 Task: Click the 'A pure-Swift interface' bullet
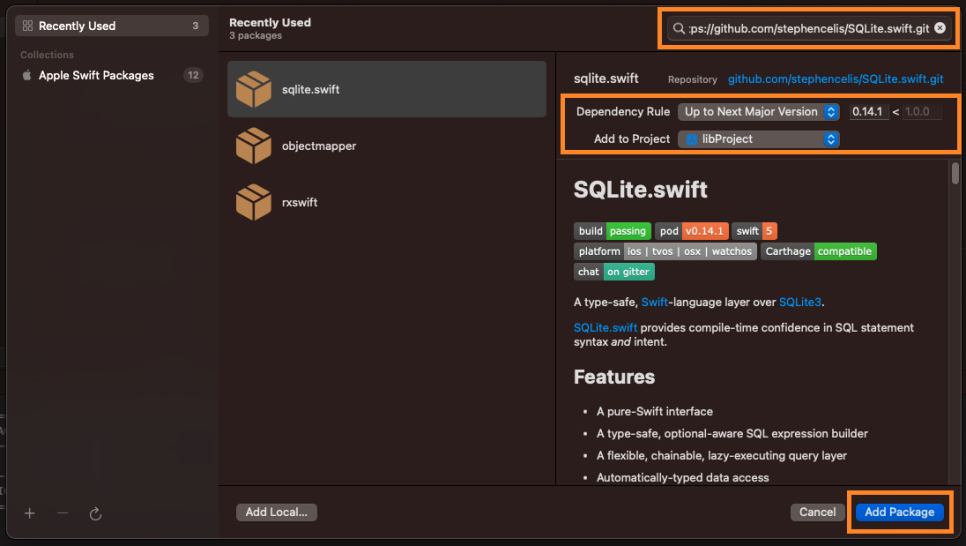[x=654, y=412]
